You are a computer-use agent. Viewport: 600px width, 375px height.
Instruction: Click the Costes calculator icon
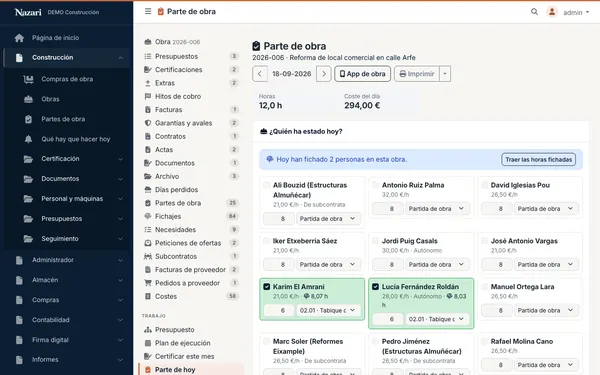148,296
